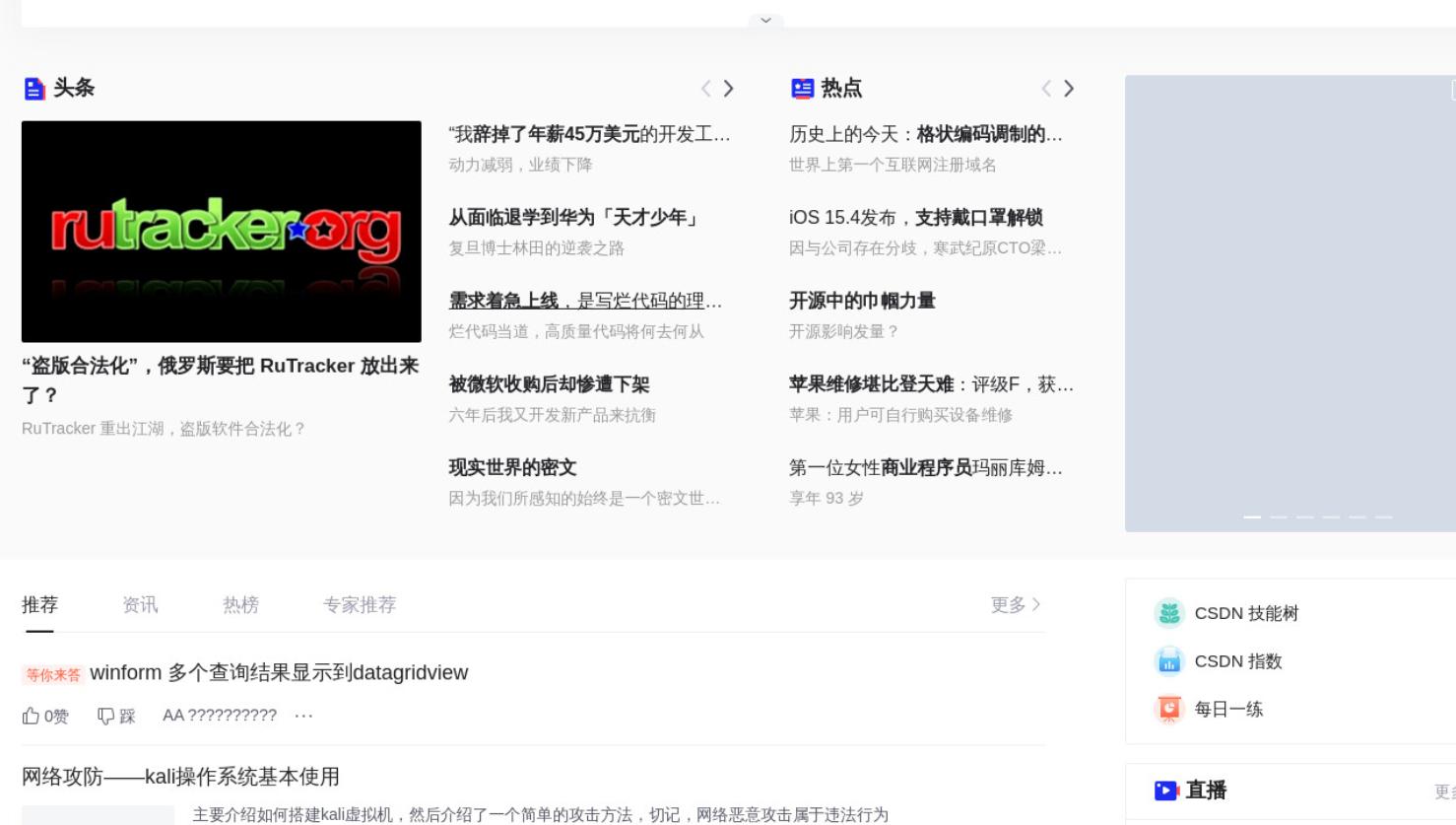Viewport: 1456px width, 825px height.
Task: Click subtitle RuTracker 重出江湖，盗版软件合法化？
Action: [164, 429]
